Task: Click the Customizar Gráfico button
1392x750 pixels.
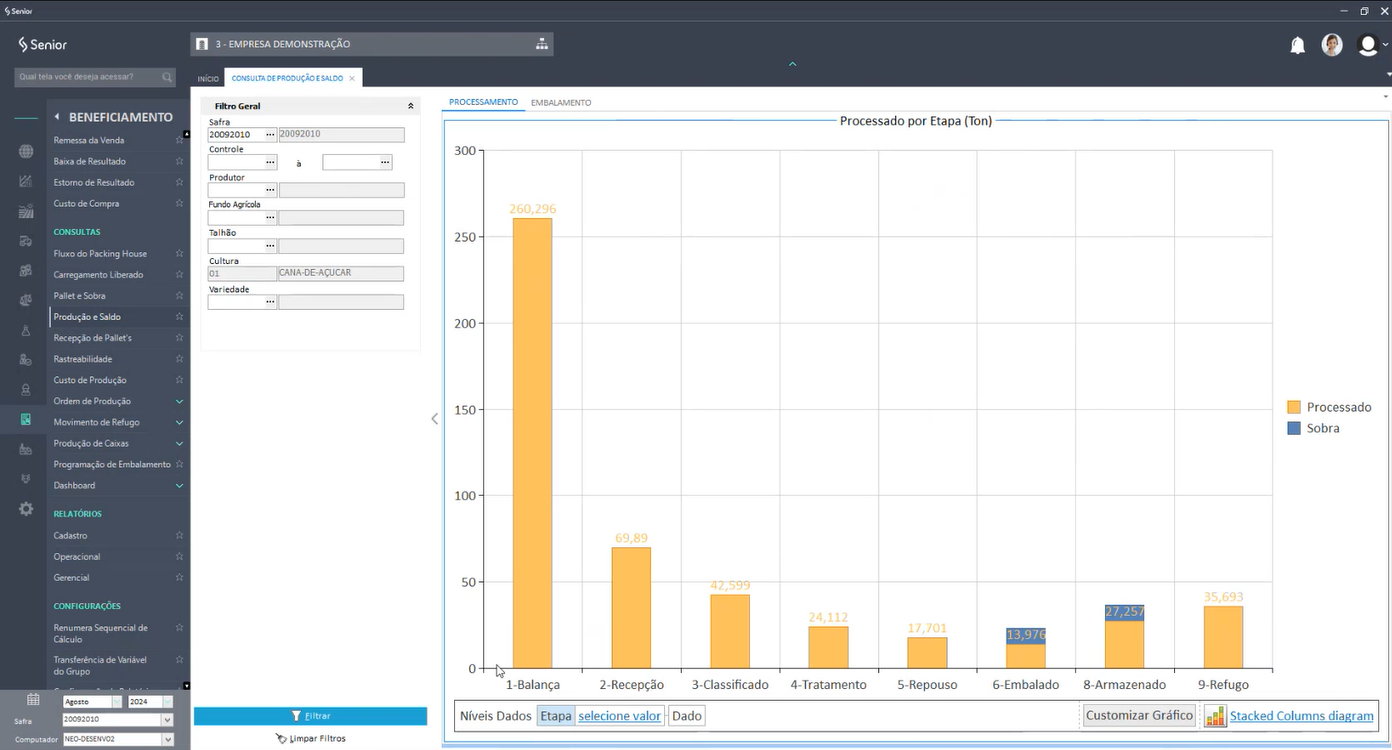Action: (x=1139, y=716)
